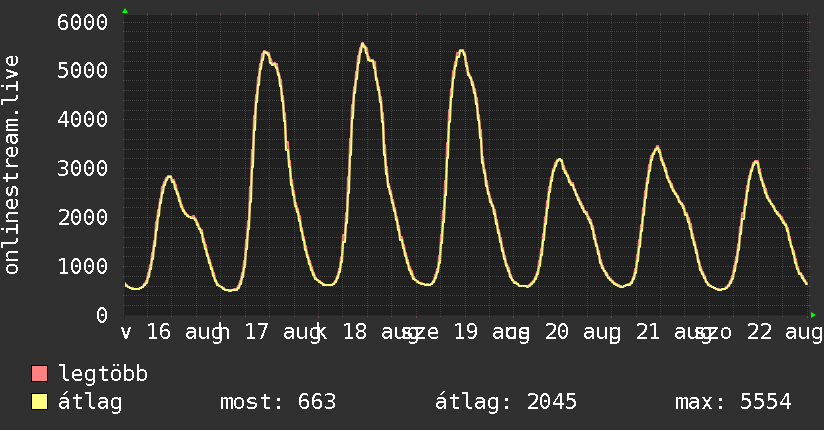Viewport: 824px width, 430px height.
Task: Click the '22 aug' date label
Action: 785,333
